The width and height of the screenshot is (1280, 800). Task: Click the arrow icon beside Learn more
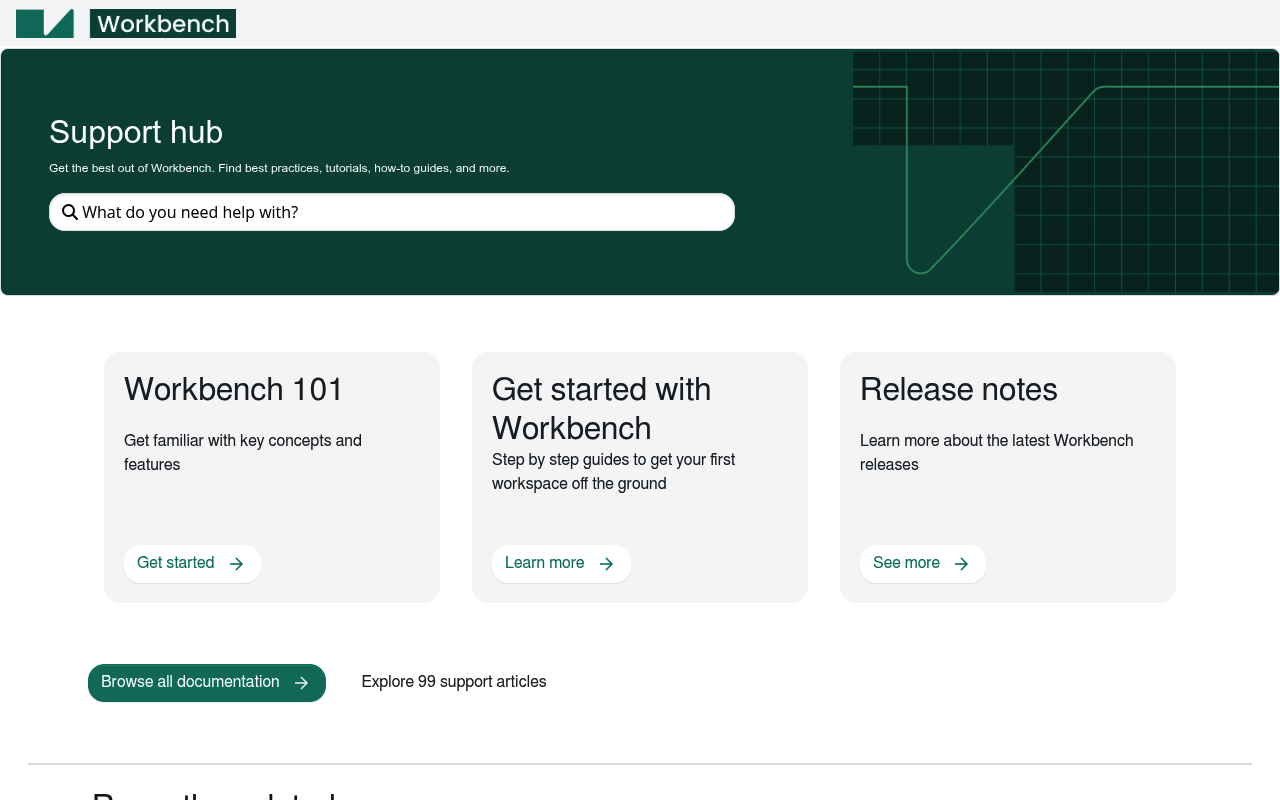[x=607, y=564]
